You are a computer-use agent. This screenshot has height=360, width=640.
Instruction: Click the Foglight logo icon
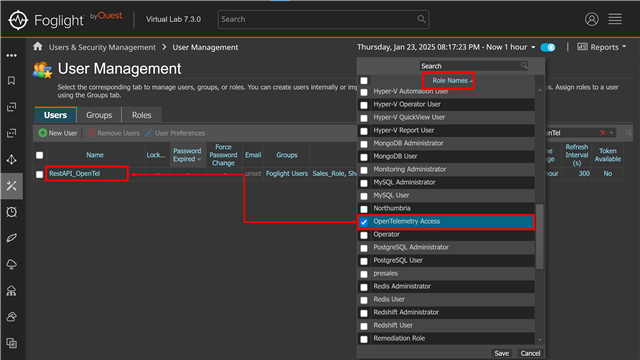pos(18,20)
